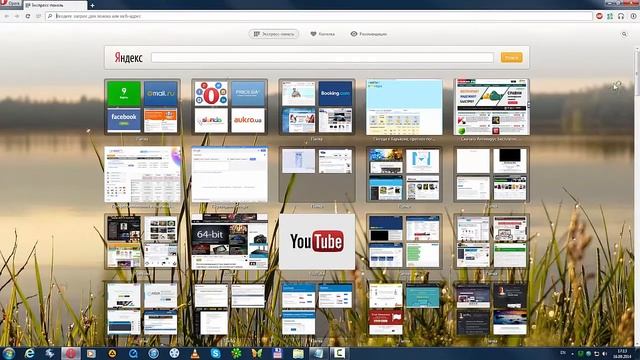Image resolution: width=640 pixels, height=360 pixels.
Task: Open the red ad-blocker extension icon
Action: pos(599,16)
